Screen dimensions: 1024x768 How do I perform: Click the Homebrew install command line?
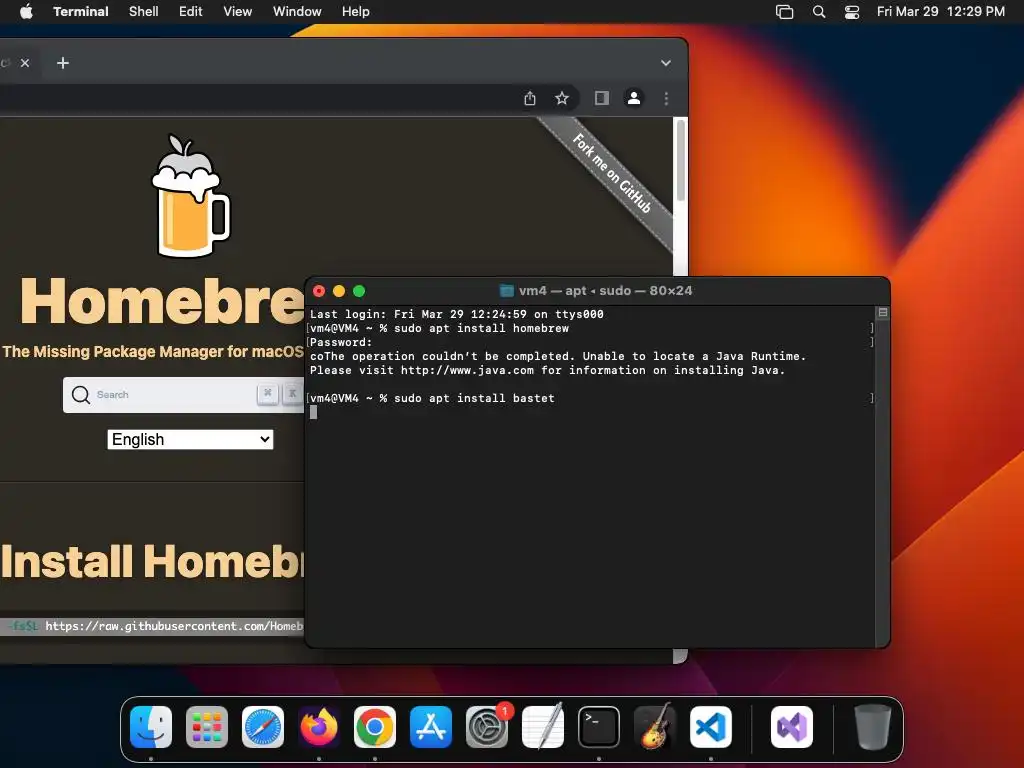[152, 626]
